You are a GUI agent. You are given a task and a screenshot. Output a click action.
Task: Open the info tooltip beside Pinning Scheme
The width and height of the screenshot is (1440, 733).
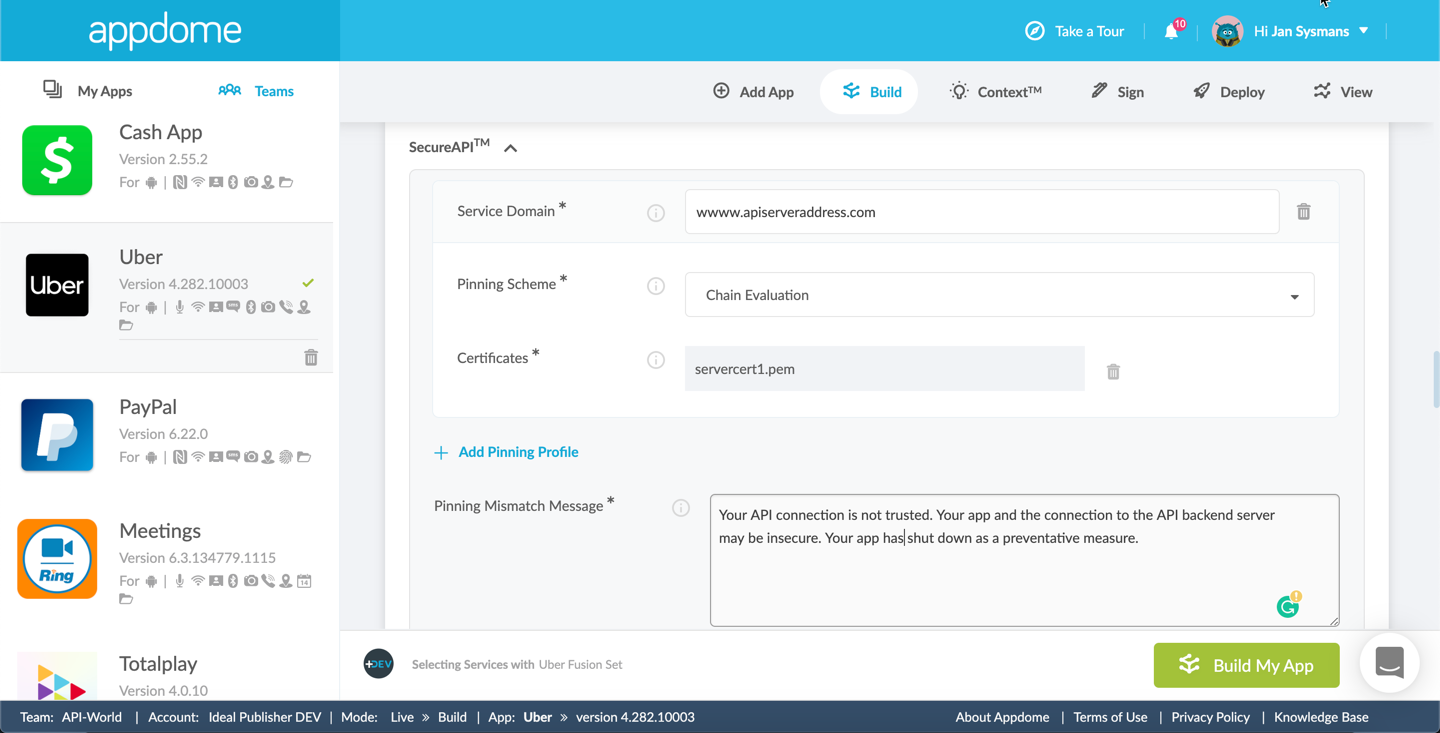pos(656,286)
